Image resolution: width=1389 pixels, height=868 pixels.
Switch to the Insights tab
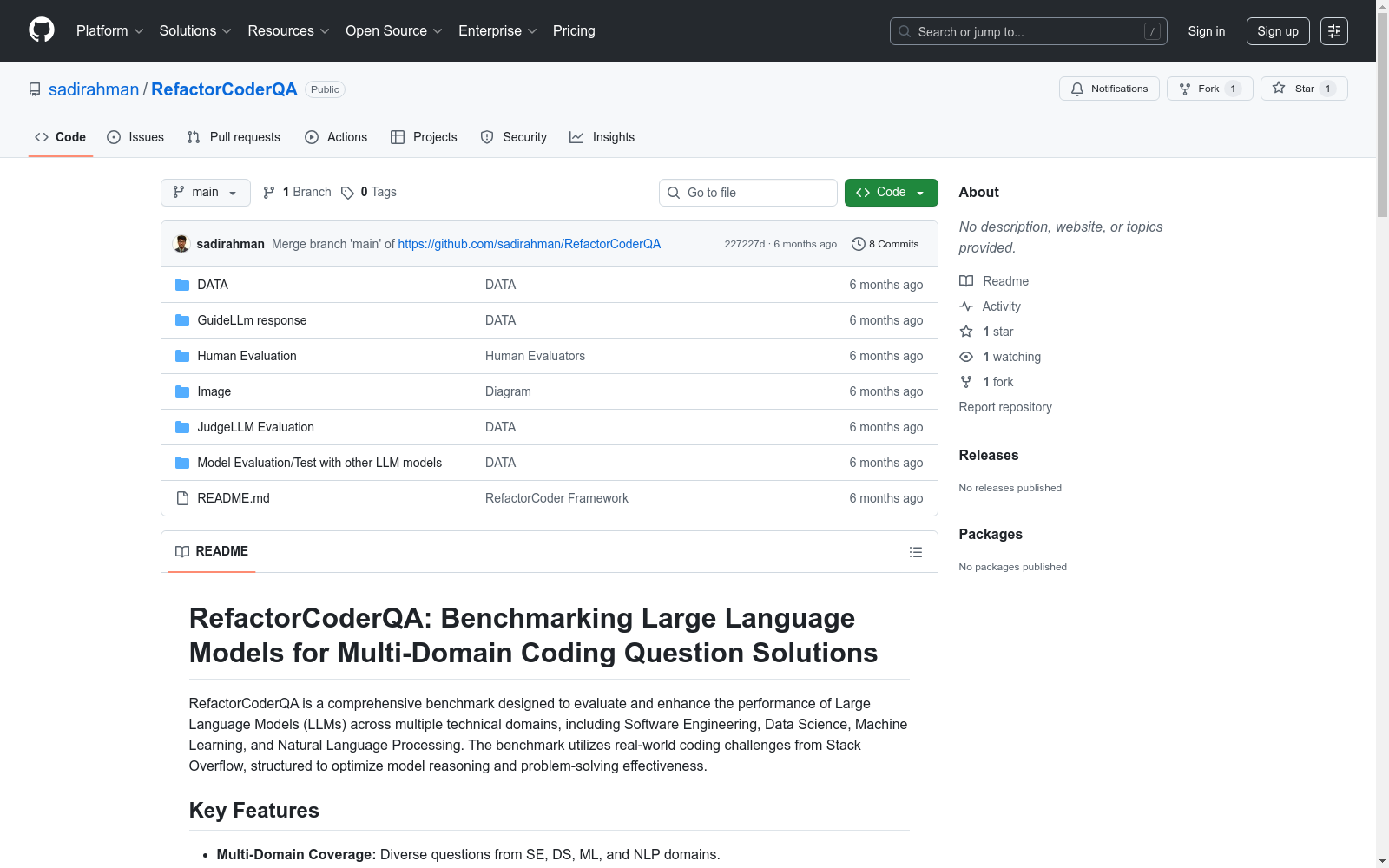tap(602, 137)
